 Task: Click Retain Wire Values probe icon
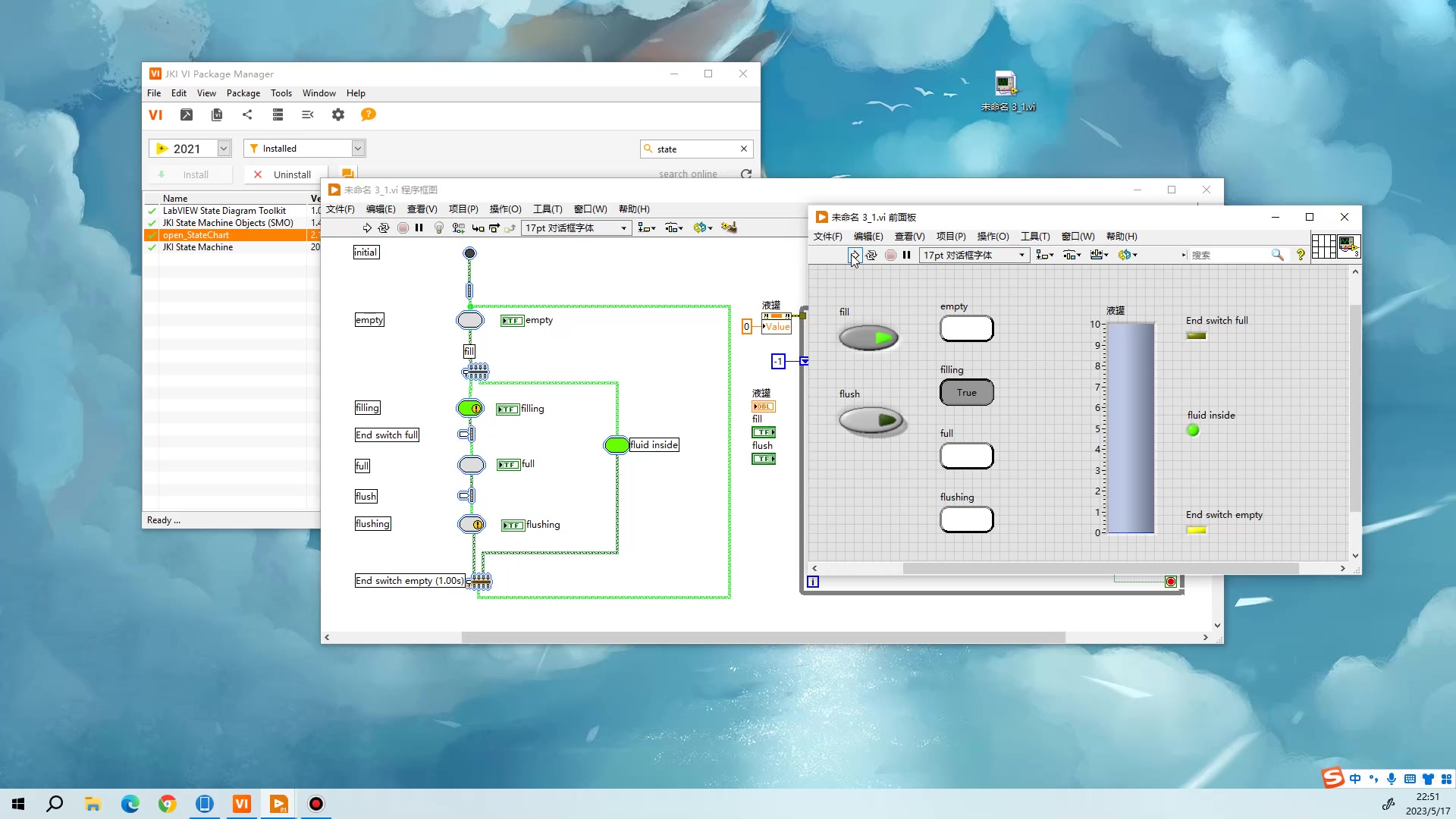pos(459,227)
